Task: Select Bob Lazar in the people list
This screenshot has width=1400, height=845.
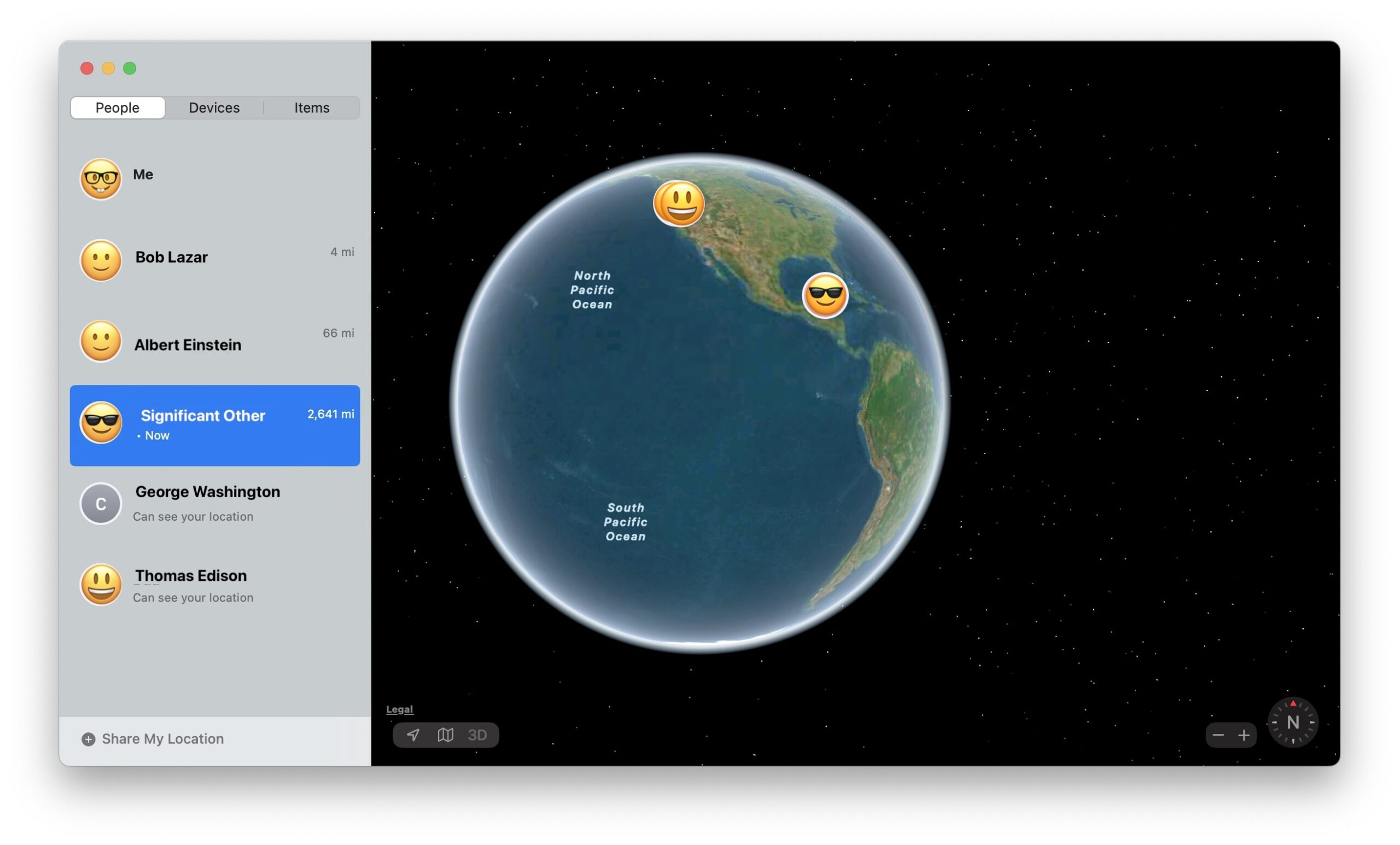Action: [172, 258]
